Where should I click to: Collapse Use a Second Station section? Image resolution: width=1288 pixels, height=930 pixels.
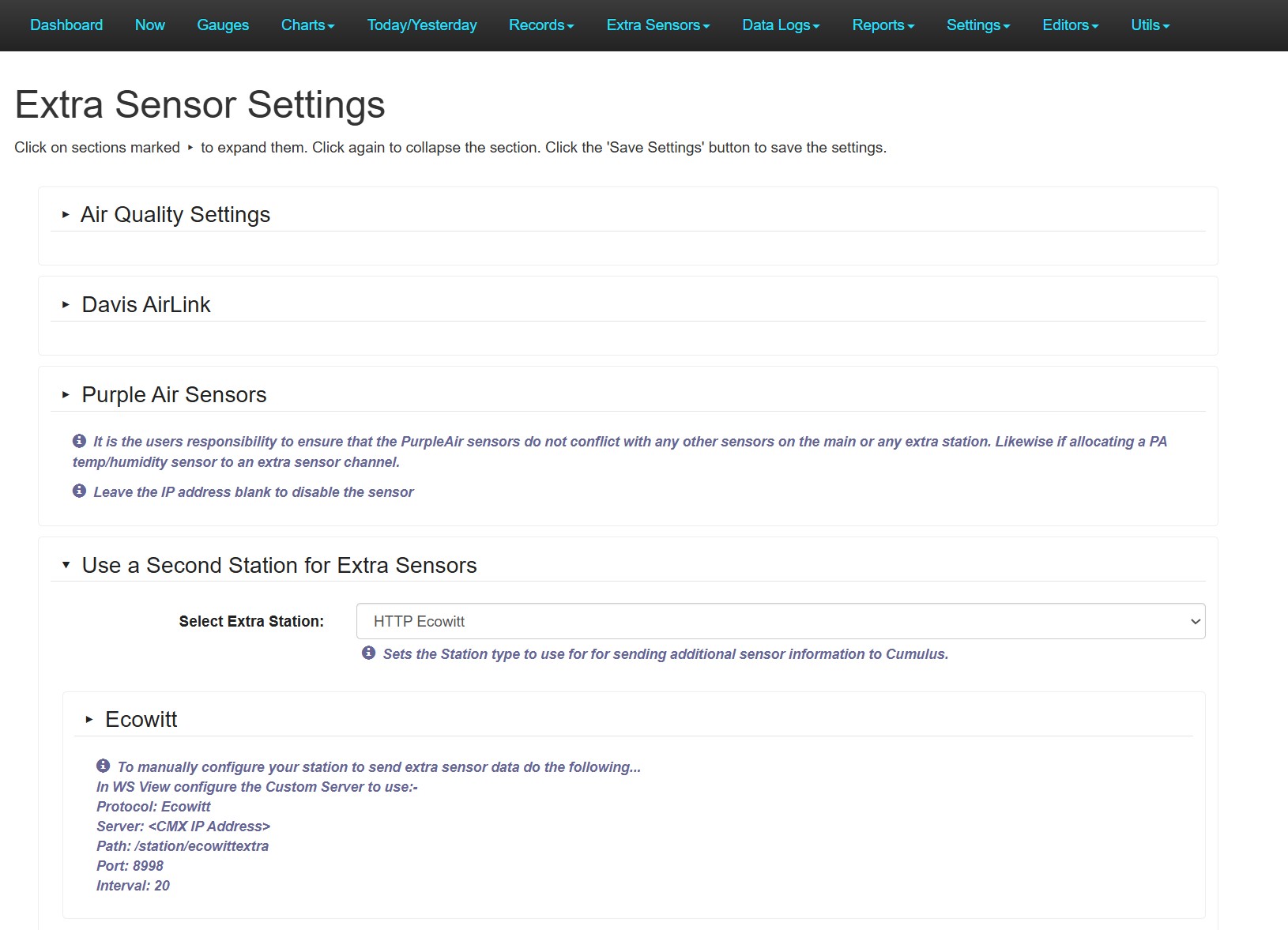pyautogui.click(x=278, y=566)
